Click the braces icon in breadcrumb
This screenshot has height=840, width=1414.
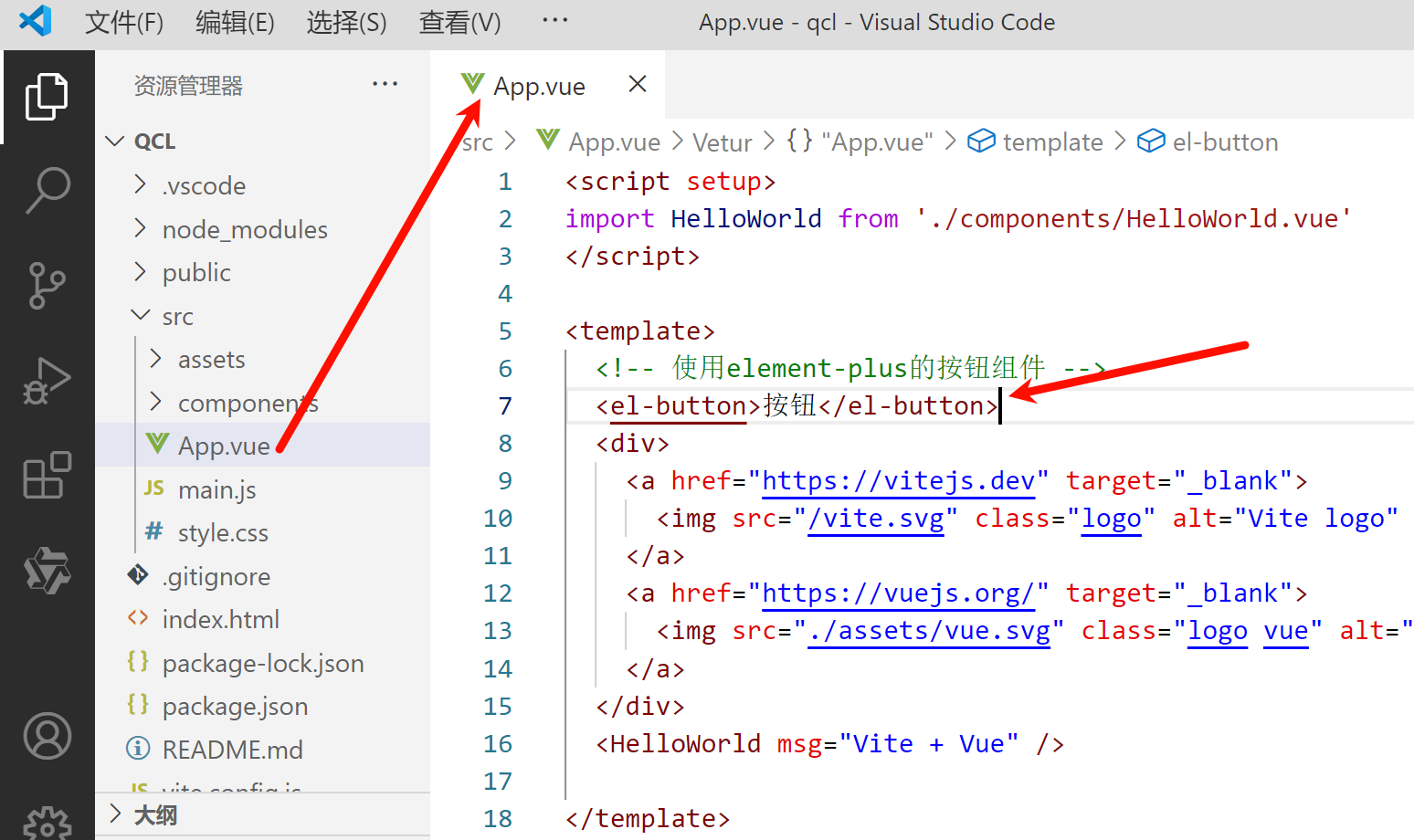799,140
